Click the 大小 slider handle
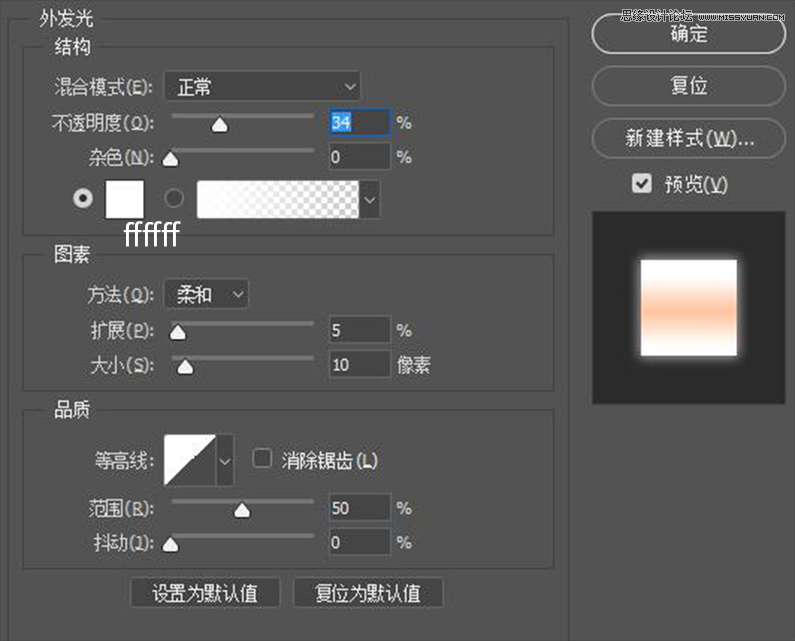The image size is (795, 641). 185,367
